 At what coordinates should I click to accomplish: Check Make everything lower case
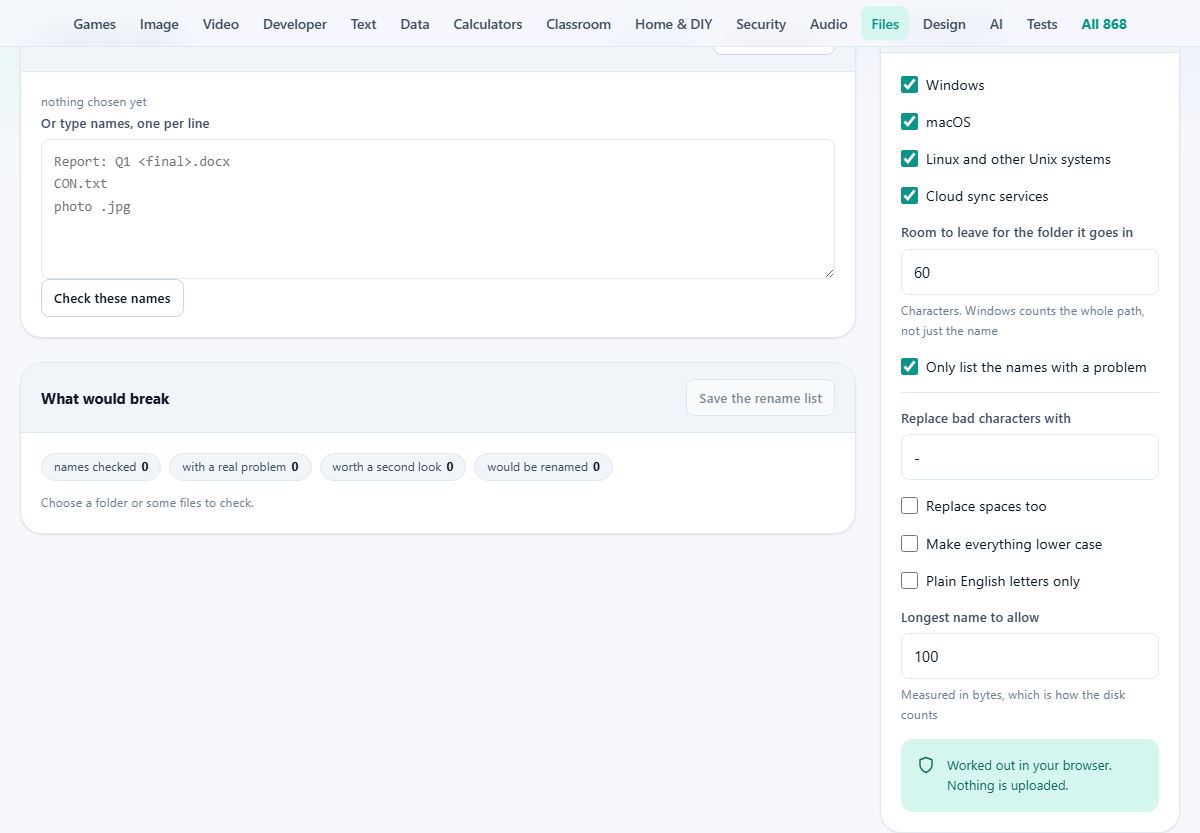click(910, 544)
